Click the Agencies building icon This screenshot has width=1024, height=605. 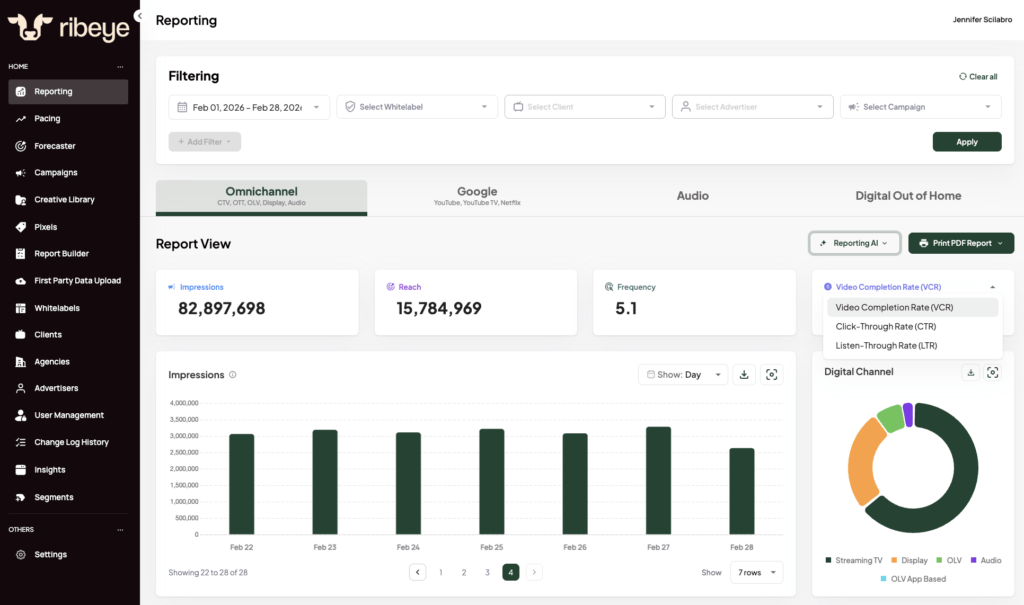pos(21,361)
